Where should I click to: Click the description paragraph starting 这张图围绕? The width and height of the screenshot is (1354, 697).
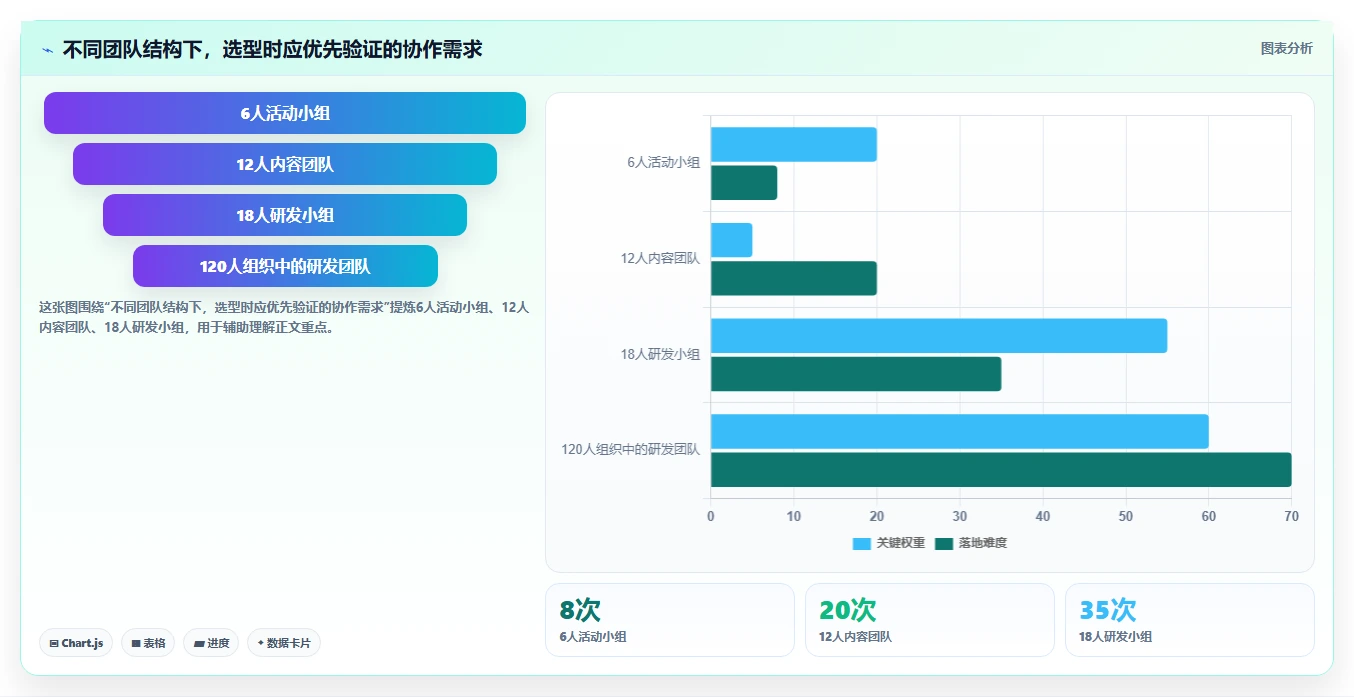(x=284, y=317)
